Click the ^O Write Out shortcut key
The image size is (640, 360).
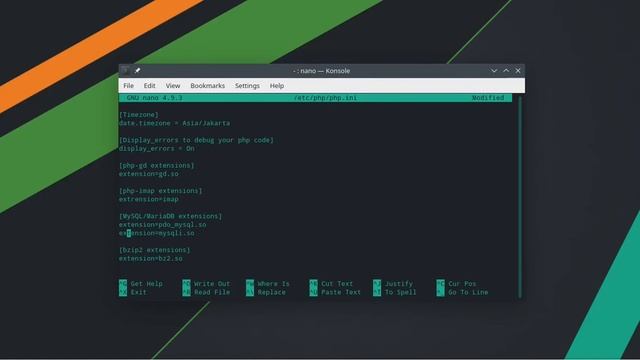point(187,283)
